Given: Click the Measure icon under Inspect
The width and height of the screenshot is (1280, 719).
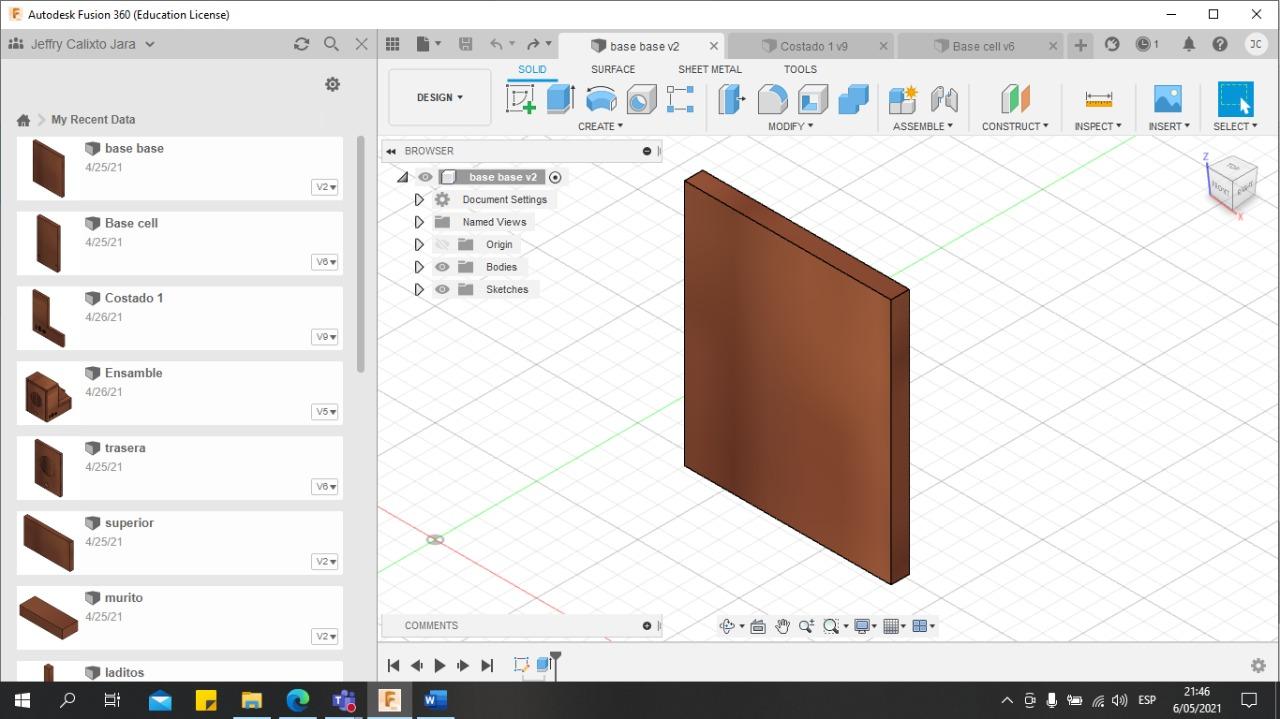Looking at the screenshot, I should coord(1098,99).
